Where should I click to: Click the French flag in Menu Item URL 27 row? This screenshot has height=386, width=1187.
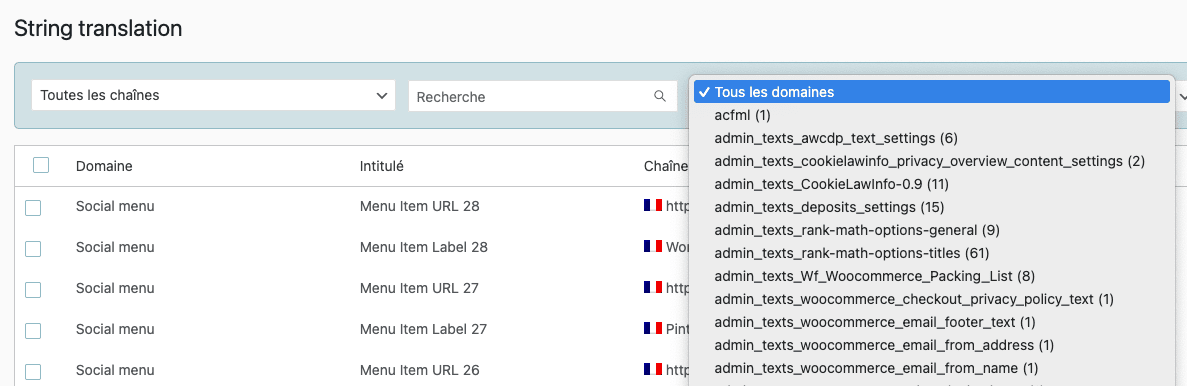[x=653, y=287]
